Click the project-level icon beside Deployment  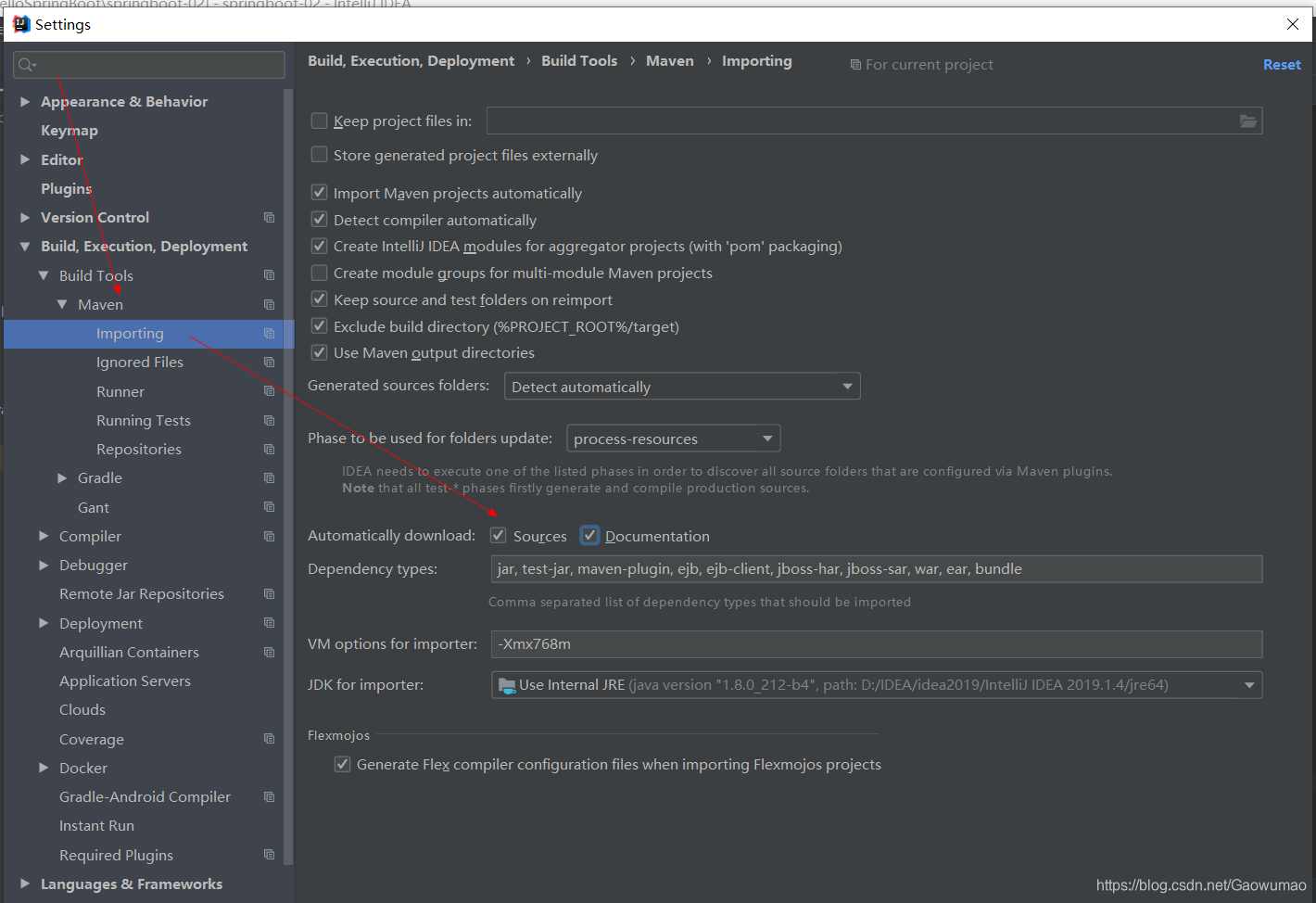(269, 623)
